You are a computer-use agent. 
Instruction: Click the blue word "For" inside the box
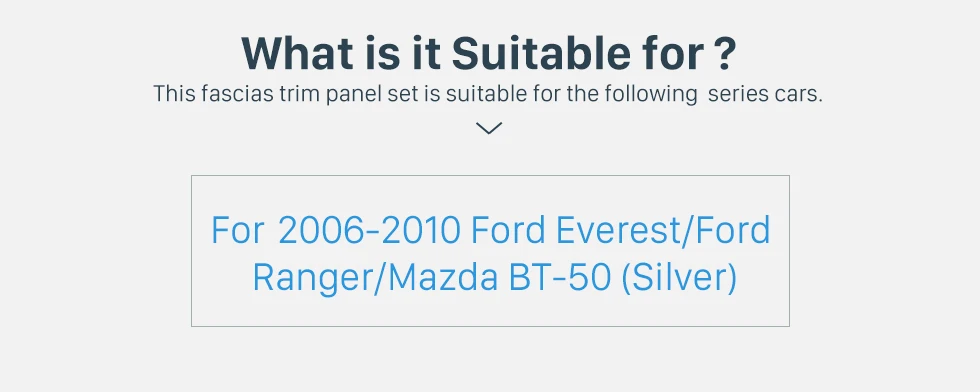(x=238, y=230)
